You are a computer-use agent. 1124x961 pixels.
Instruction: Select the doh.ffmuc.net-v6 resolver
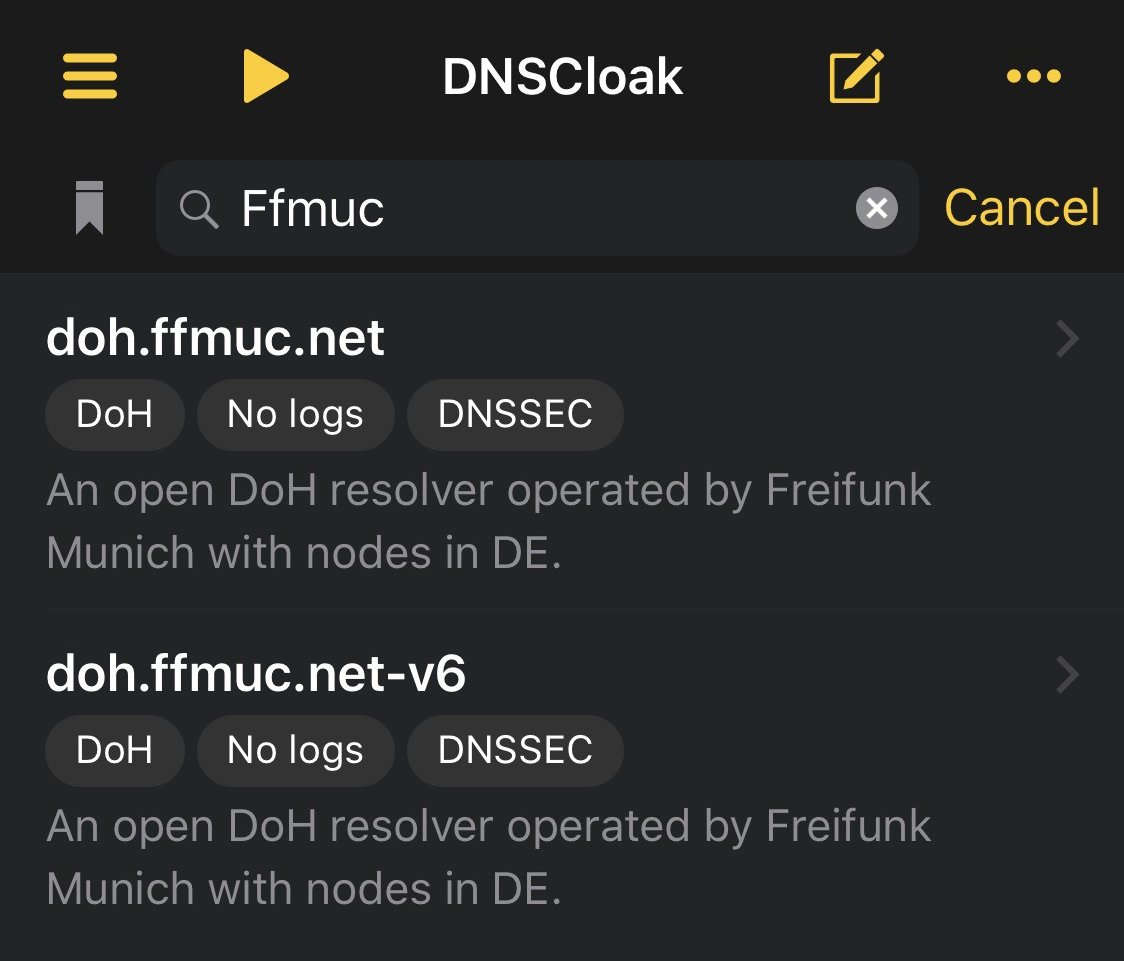pos(256,676)
